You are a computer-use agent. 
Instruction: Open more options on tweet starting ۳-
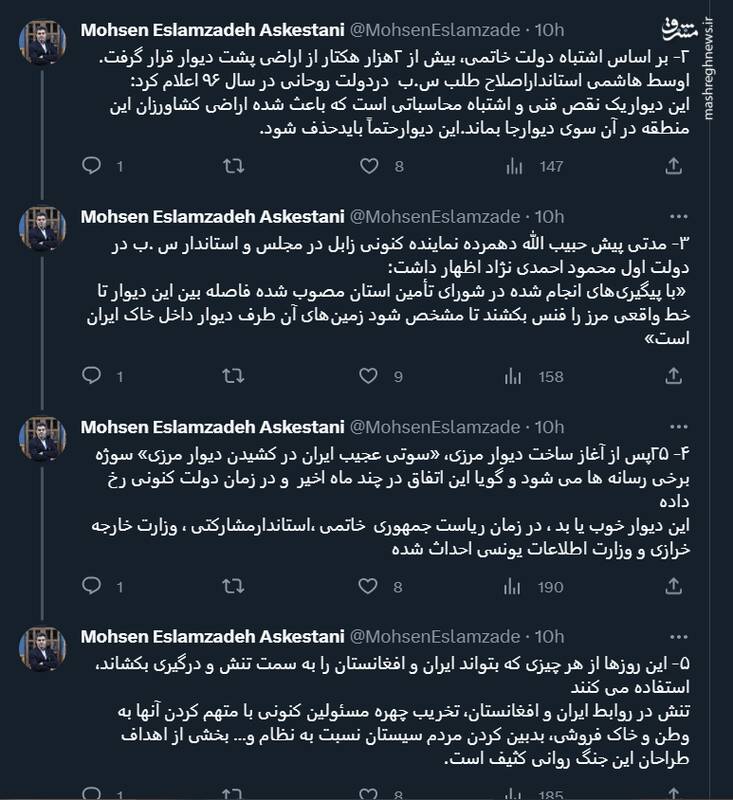click(x=678, y=216)
